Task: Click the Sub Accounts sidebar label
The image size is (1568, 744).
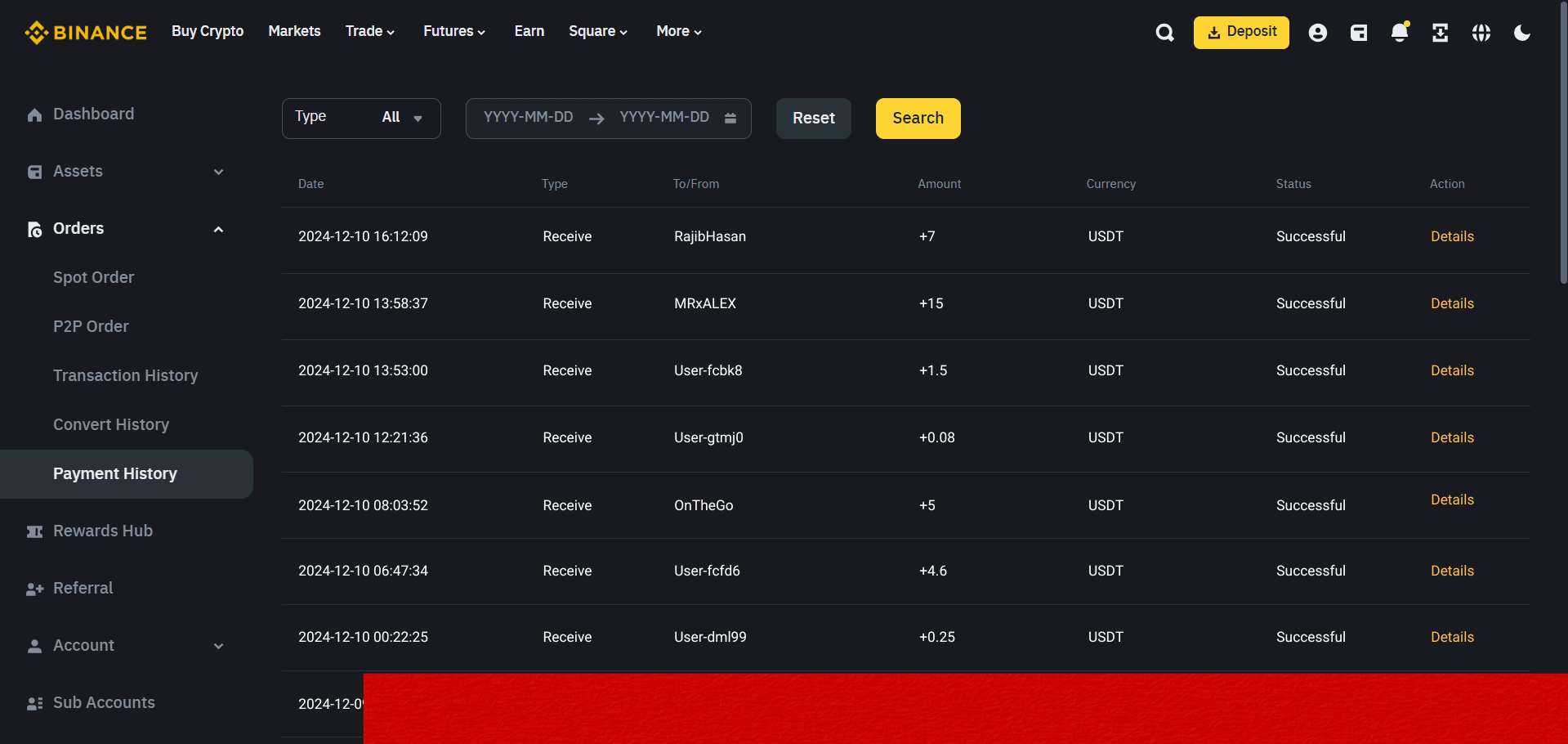Action: [104, 702]
